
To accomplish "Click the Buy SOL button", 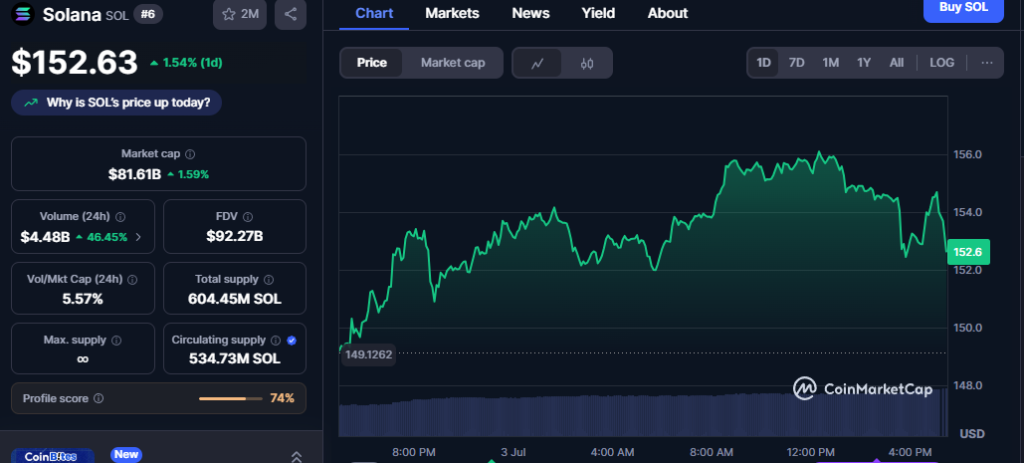I will coord(963,8).
